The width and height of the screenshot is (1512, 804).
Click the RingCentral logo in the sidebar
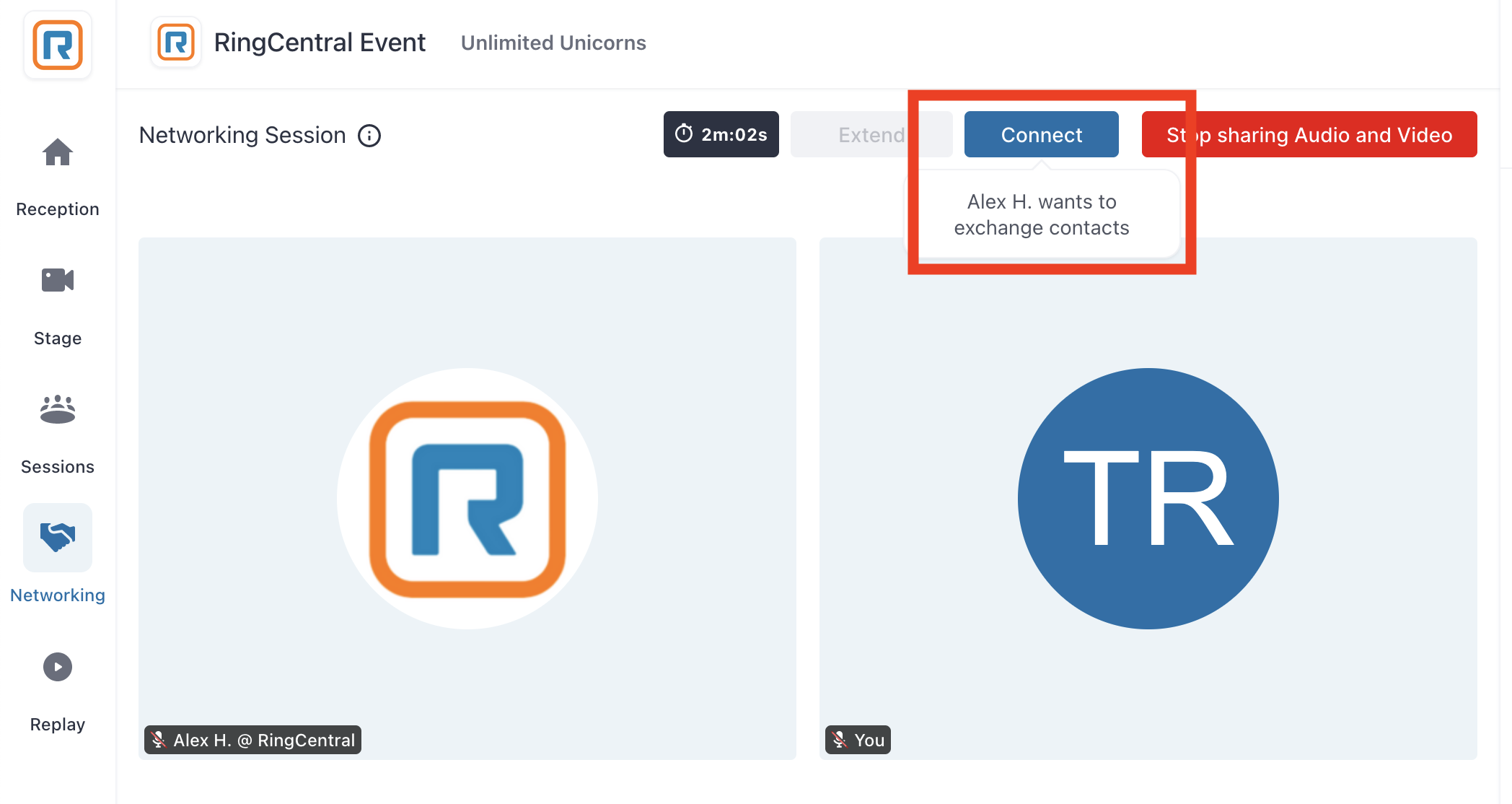click(x=58, y=45)
